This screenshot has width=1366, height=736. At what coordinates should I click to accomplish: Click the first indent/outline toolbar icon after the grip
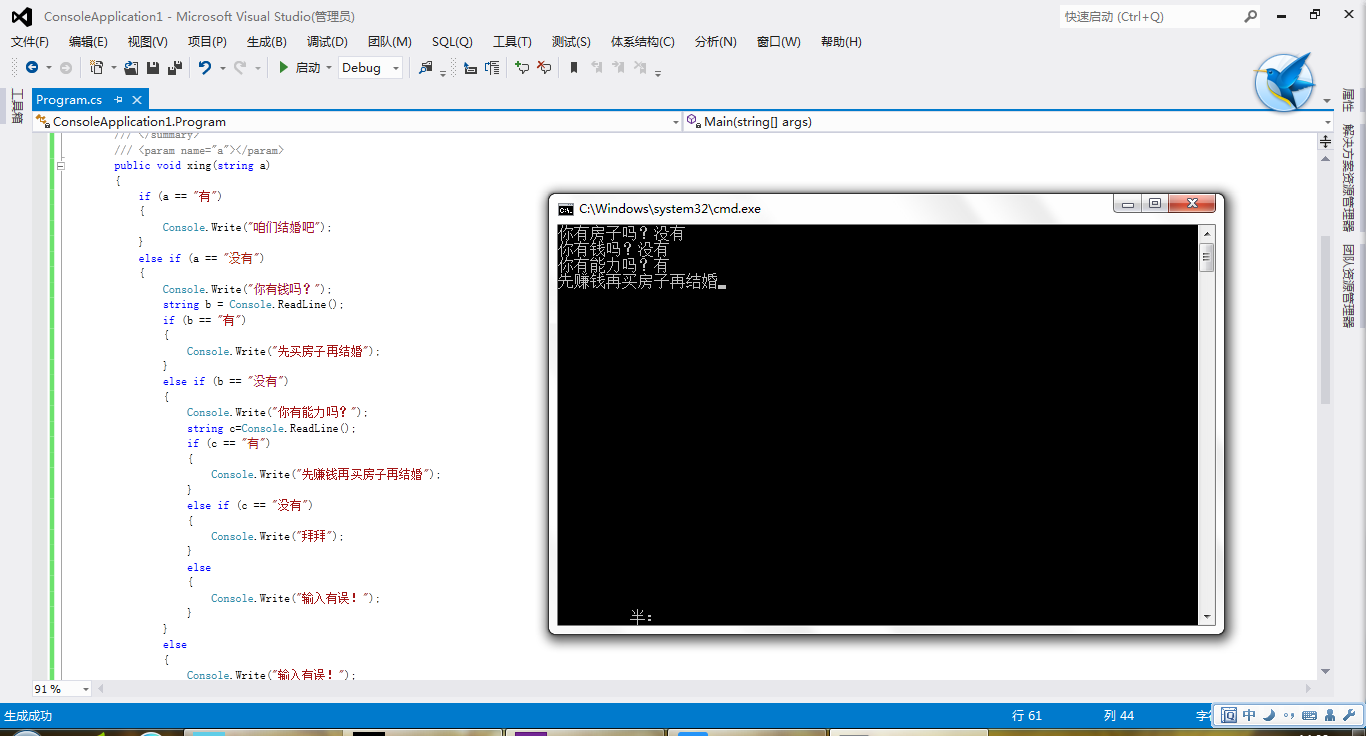tap(470, 68)
